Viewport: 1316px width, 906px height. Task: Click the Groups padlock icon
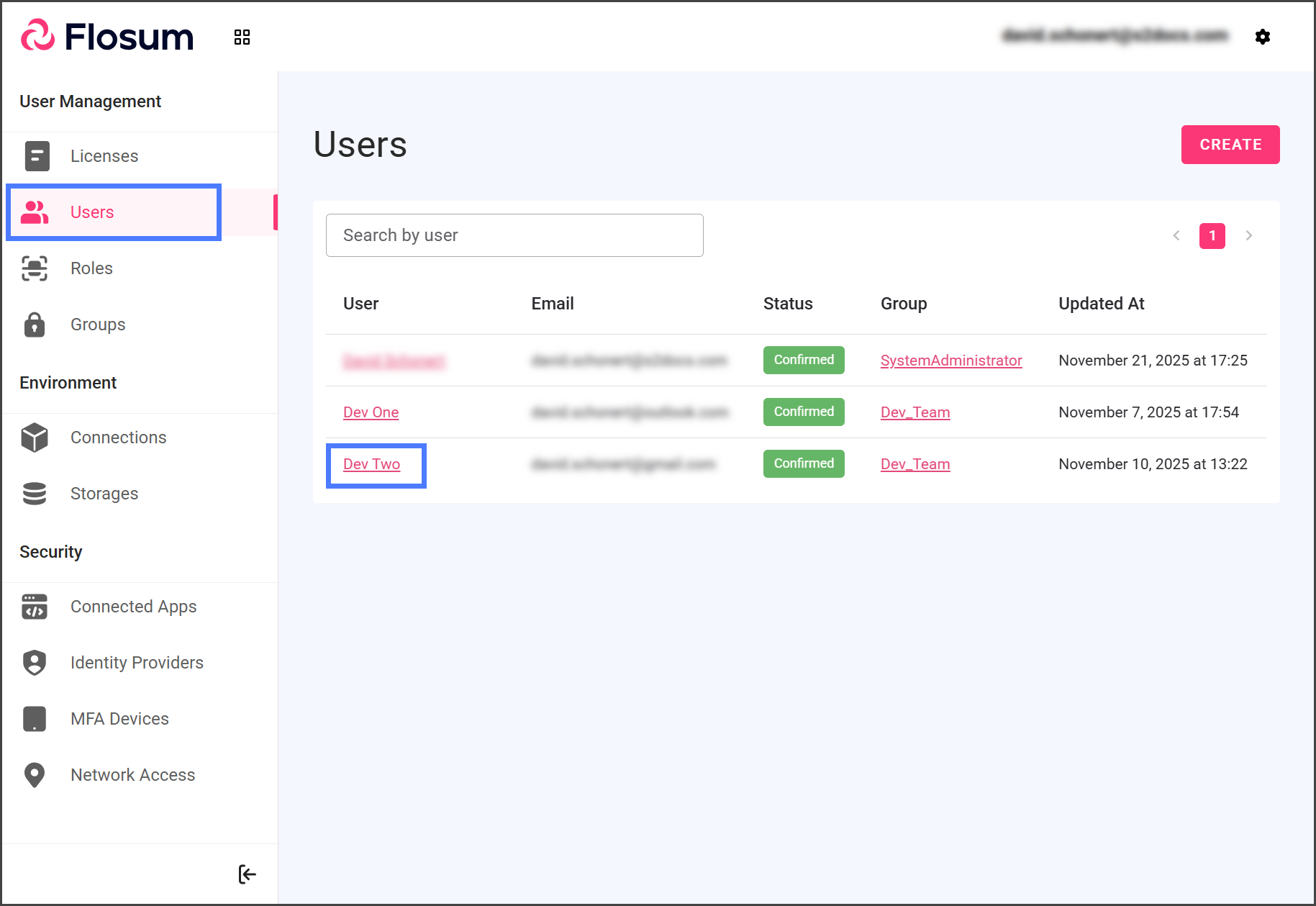click(35, 325)
